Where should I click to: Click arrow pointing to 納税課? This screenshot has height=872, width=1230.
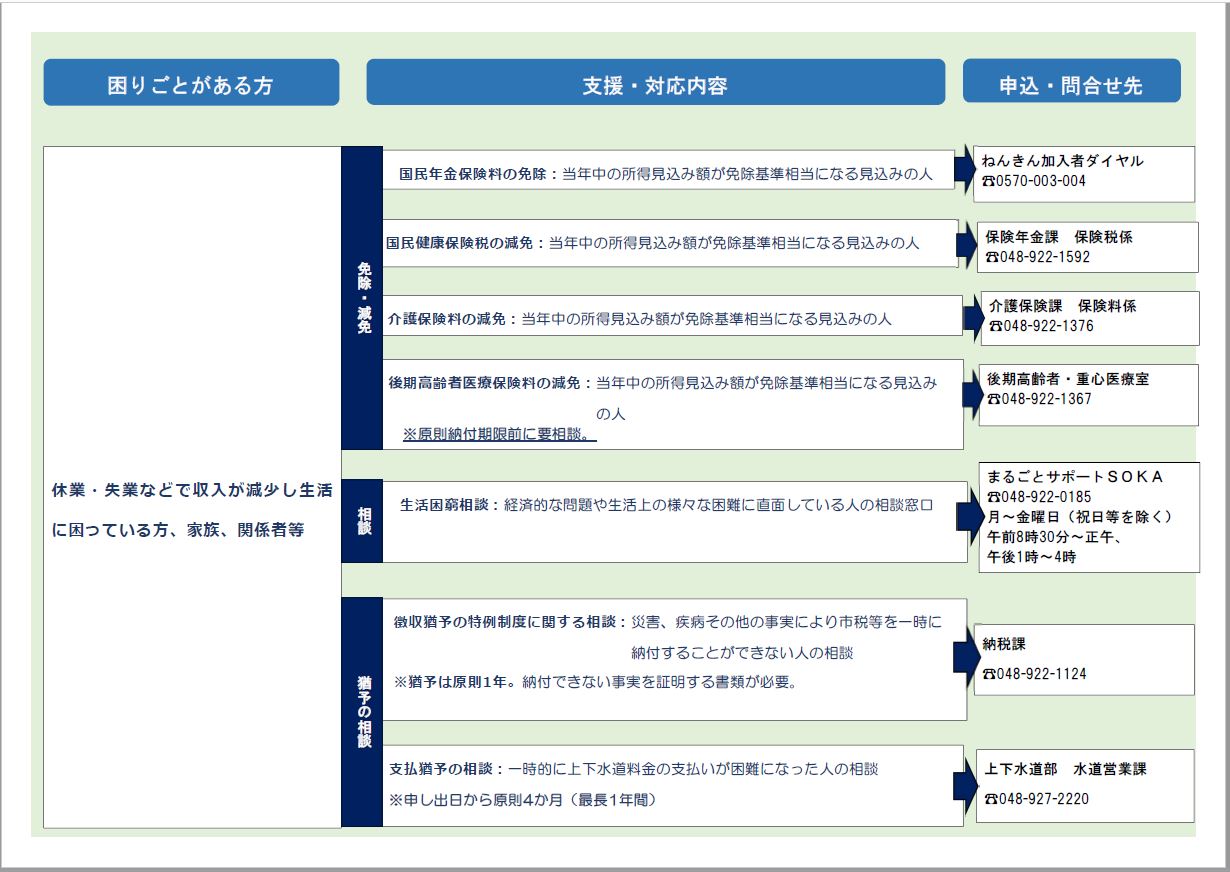click(965, 656)
